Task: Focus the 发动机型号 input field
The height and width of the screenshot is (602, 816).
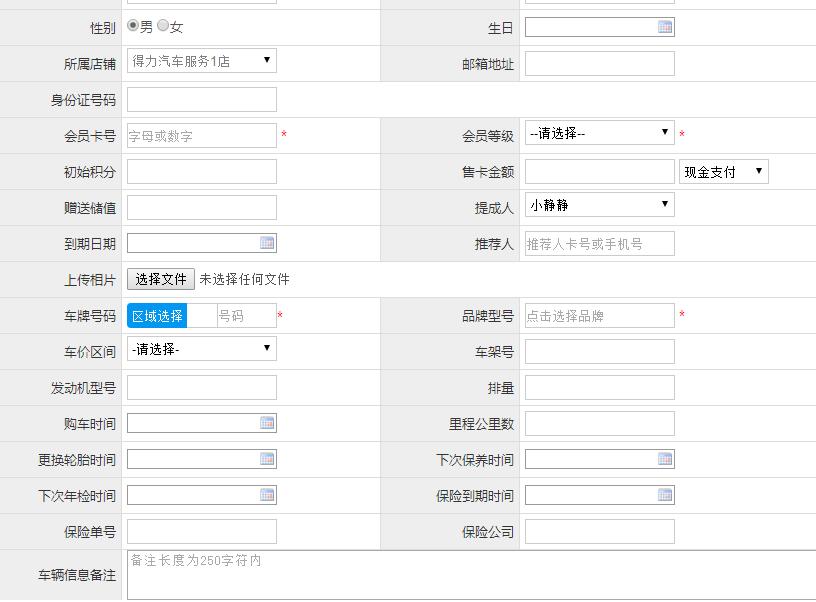Action: (202, 388)
